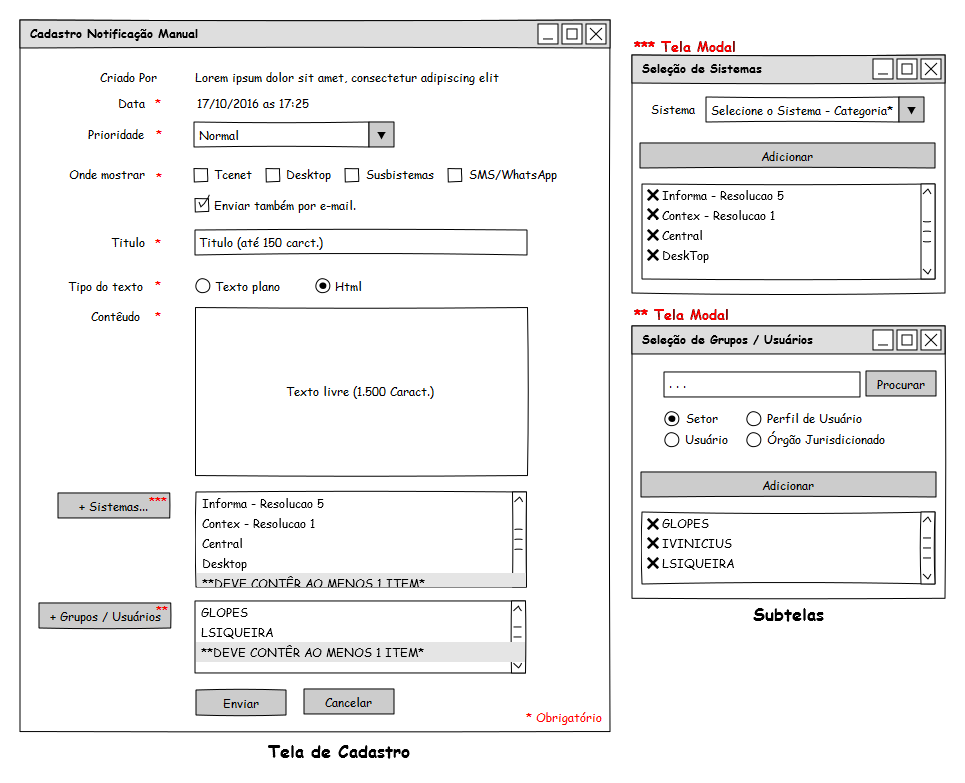Screen dimensions: 965x783
Task: Open the Prioridade dropdown arrow
Action: point(381,135)
